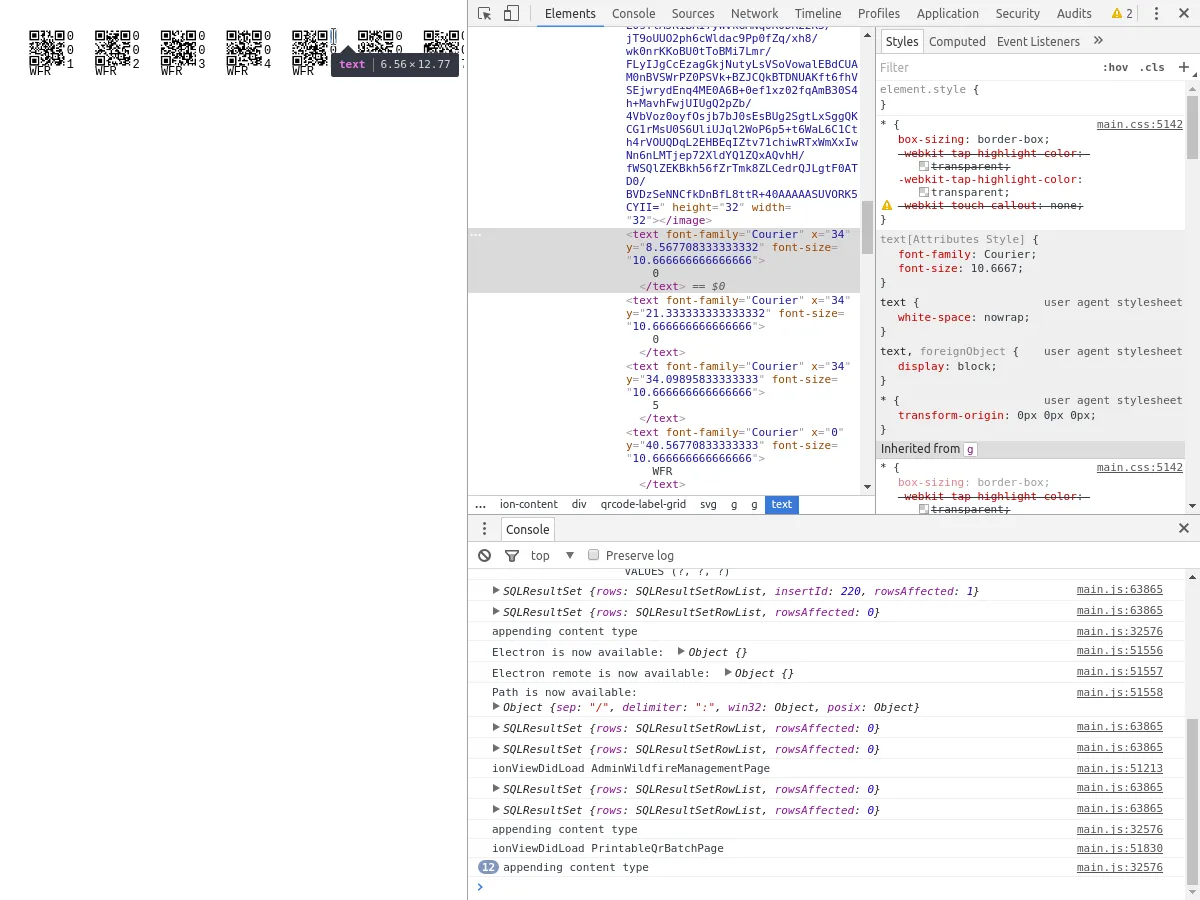
Task: Activate the inspect element picker icon
Action: [x=485, y=13]
